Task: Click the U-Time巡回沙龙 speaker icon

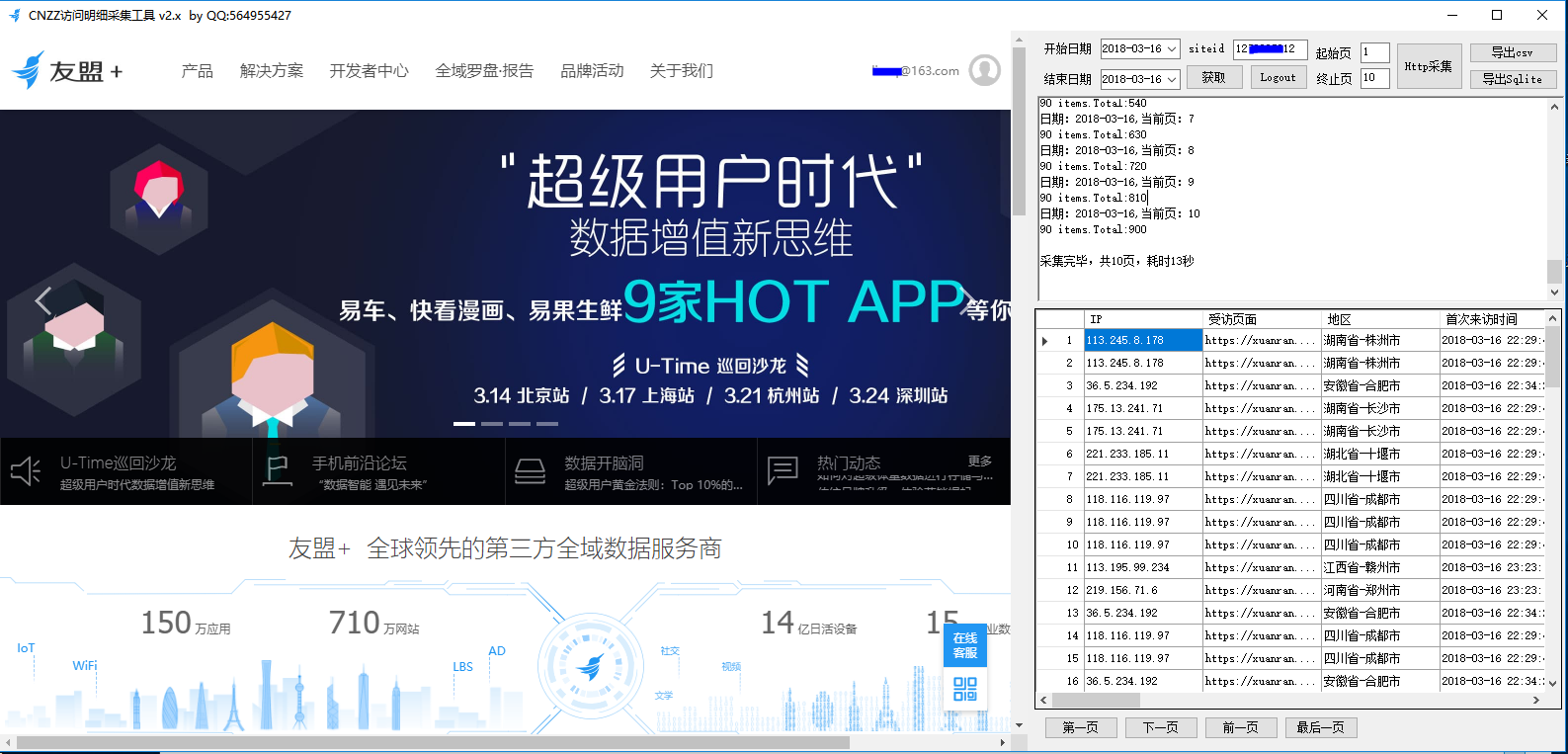Action: [26, 471]
